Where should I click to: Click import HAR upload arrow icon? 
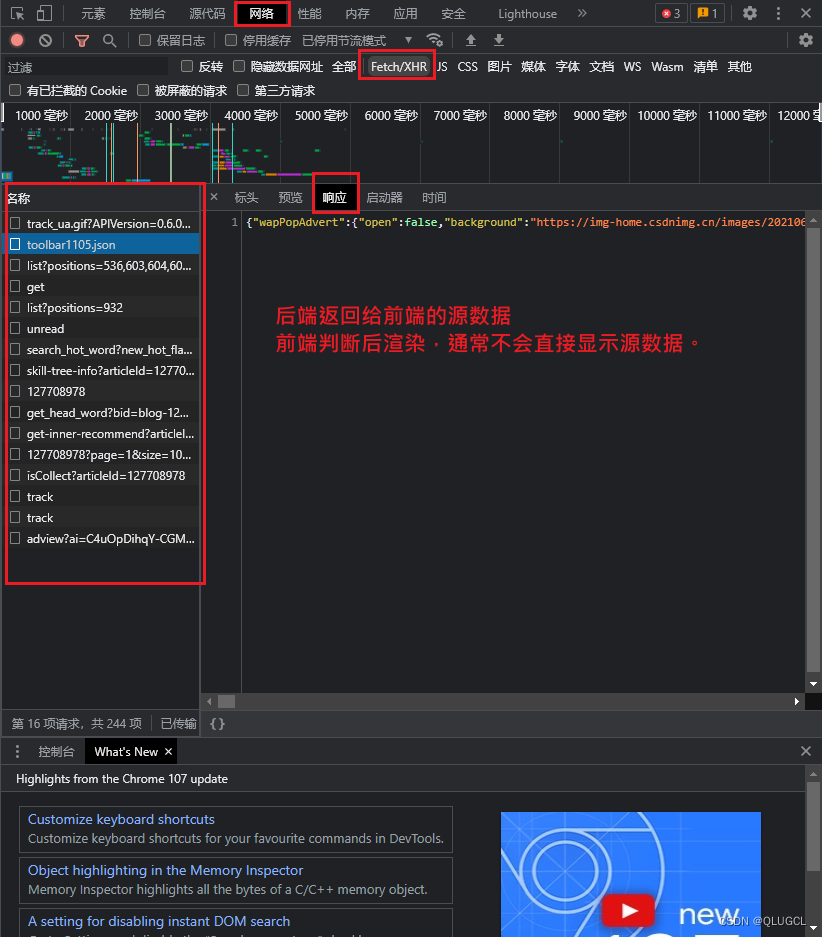(x=471, y=40)
